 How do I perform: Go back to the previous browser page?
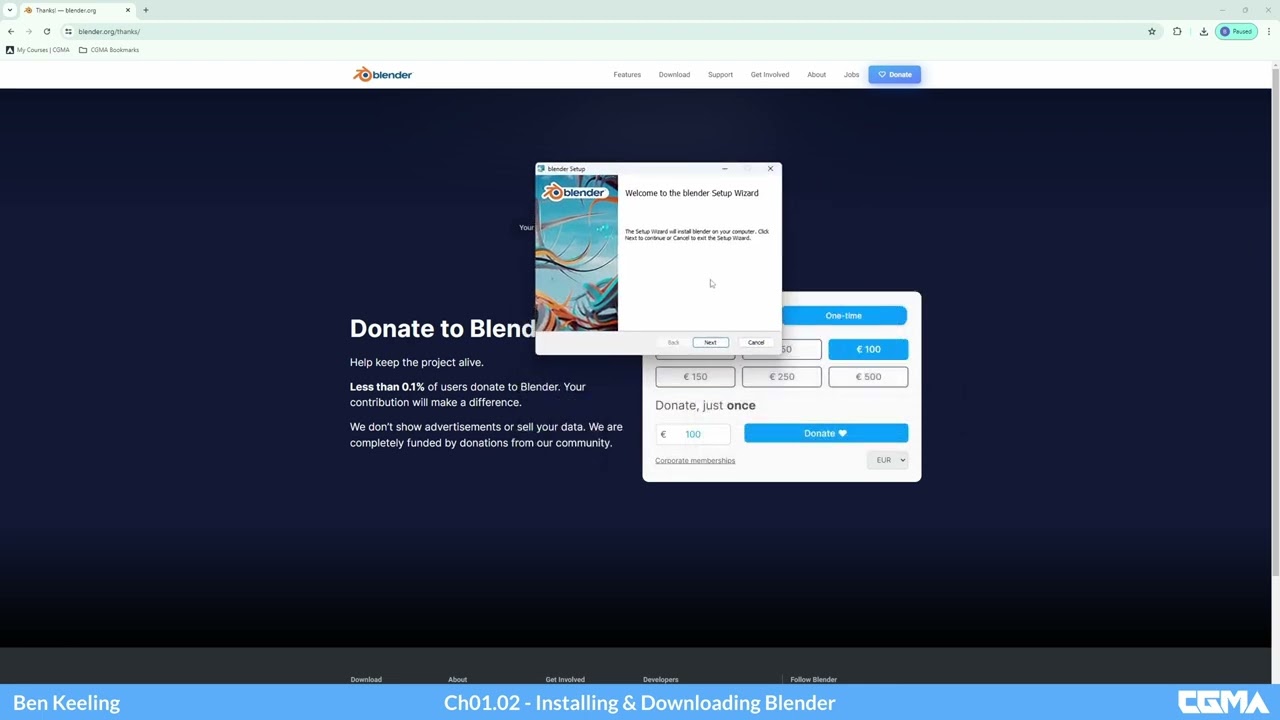(x=11, y=31)
